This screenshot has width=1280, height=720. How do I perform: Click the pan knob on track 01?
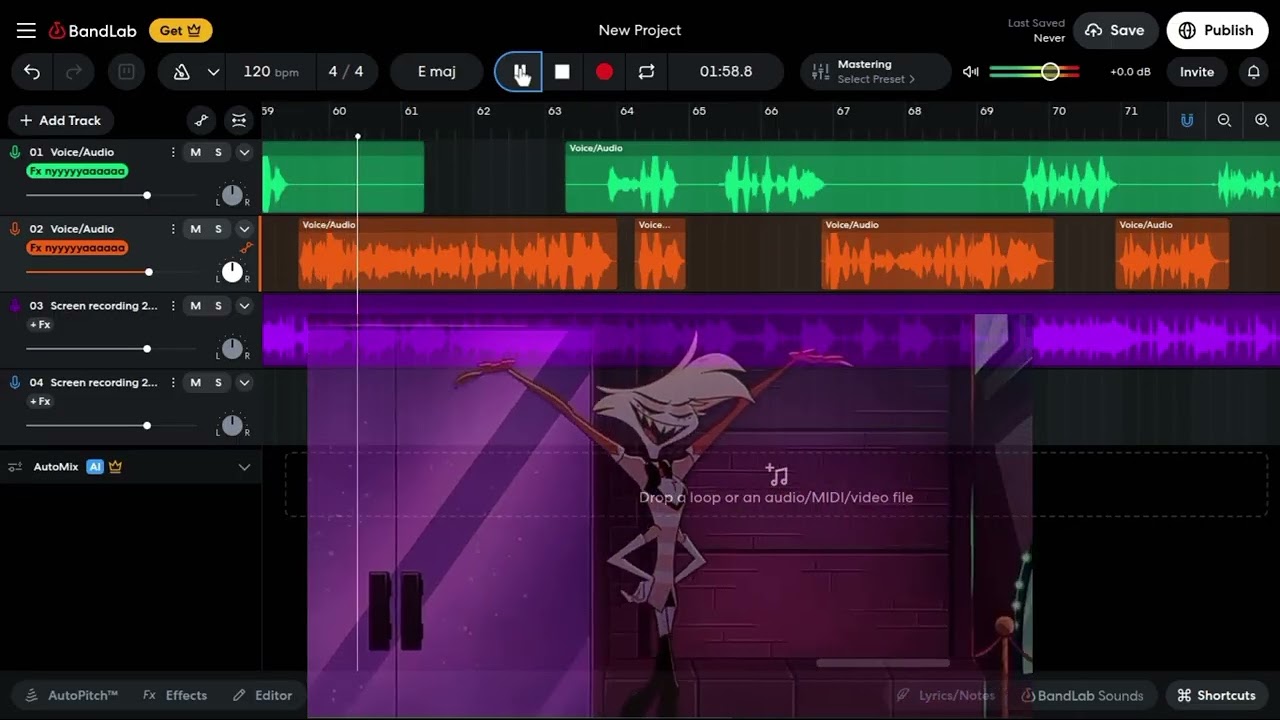point(232,195)
